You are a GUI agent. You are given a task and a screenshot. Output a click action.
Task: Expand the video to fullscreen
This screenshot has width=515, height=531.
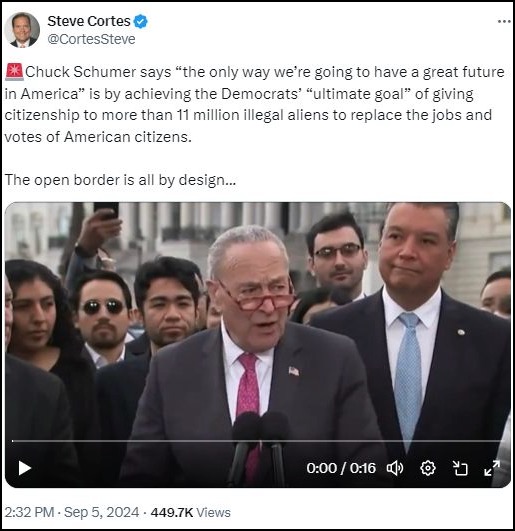(492, 468)
